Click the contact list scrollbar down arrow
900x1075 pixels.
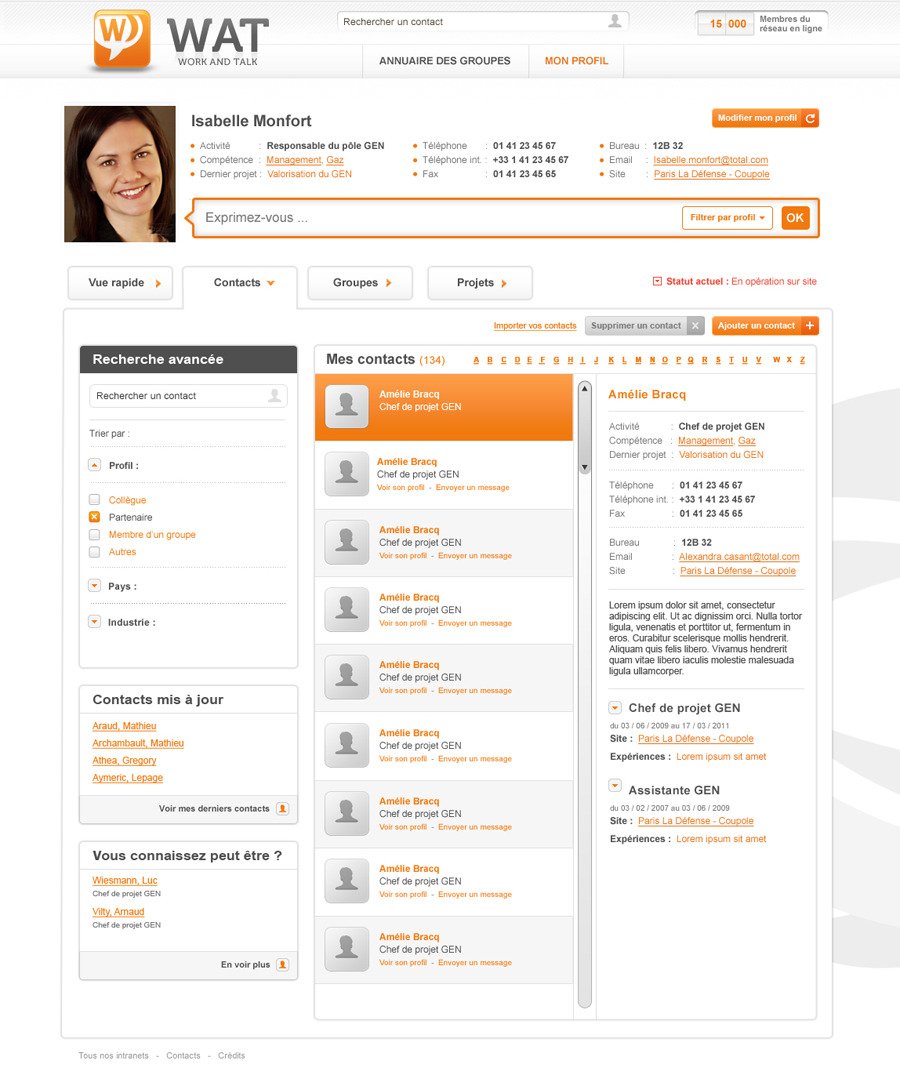click(585, 467)
